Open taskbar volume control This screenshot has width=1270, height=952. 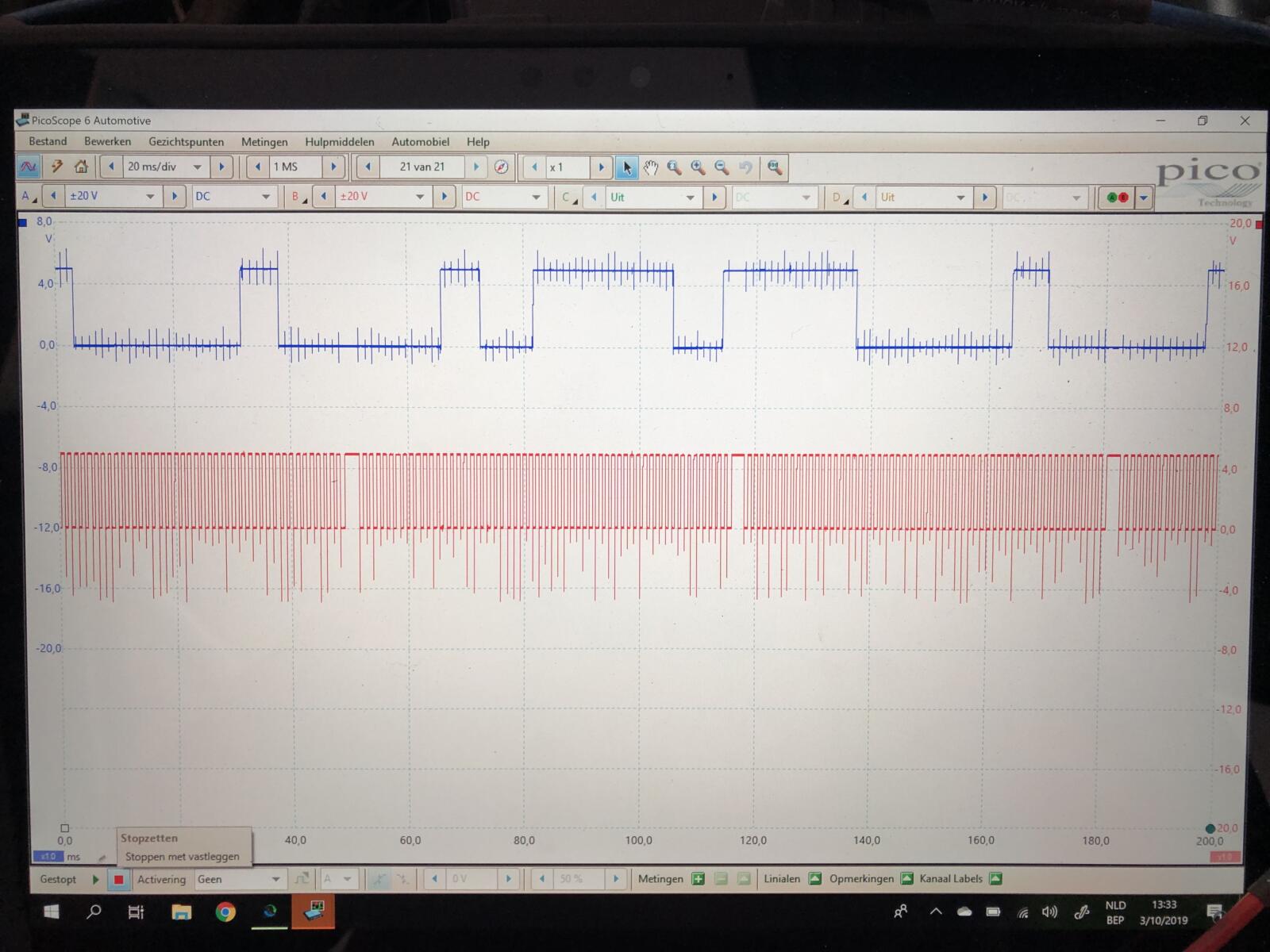[x=1049, y=912]
